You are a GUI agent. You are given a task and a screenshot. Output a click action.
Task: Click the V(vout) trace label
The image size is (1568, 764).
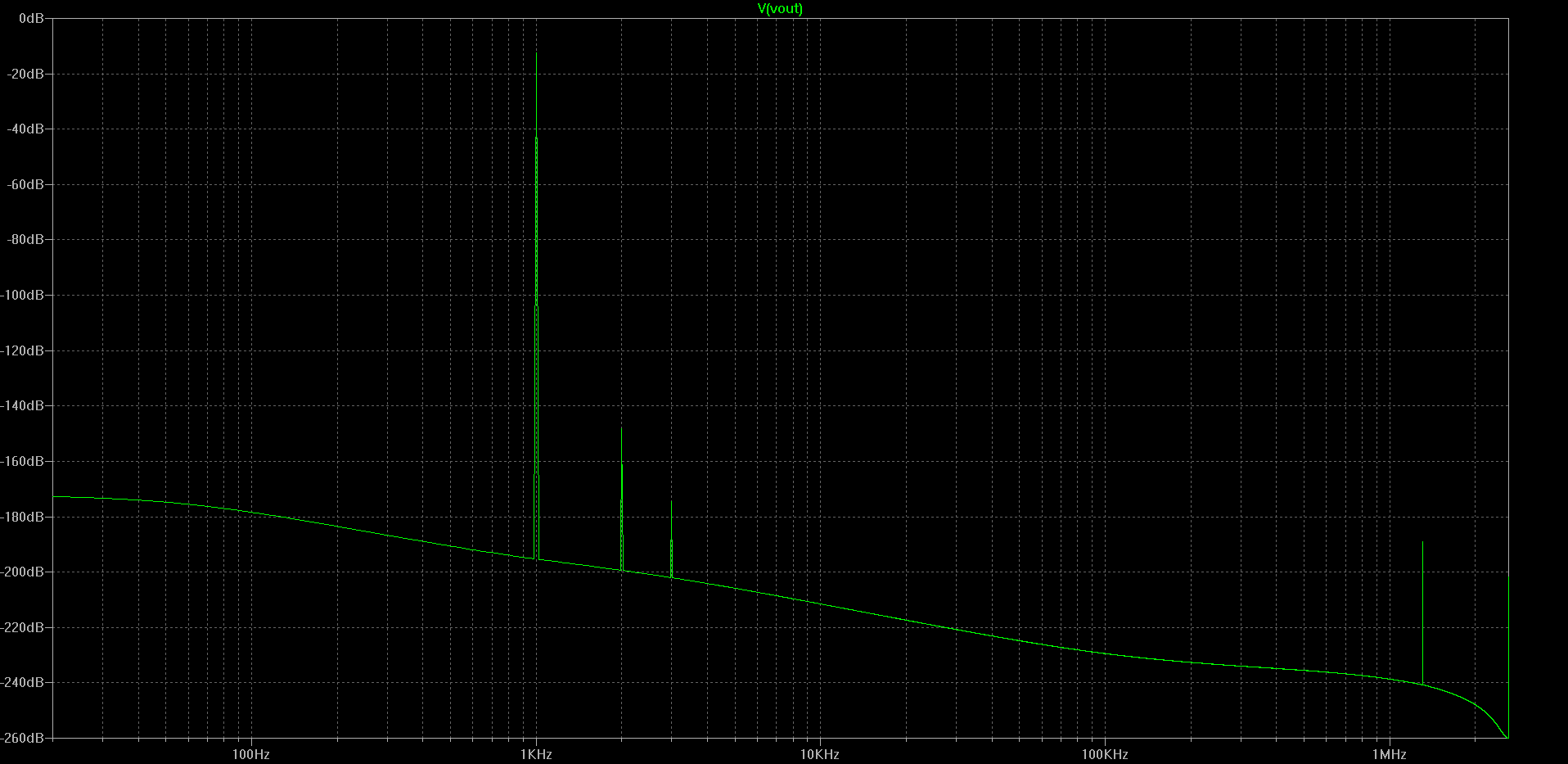[780, 8]
